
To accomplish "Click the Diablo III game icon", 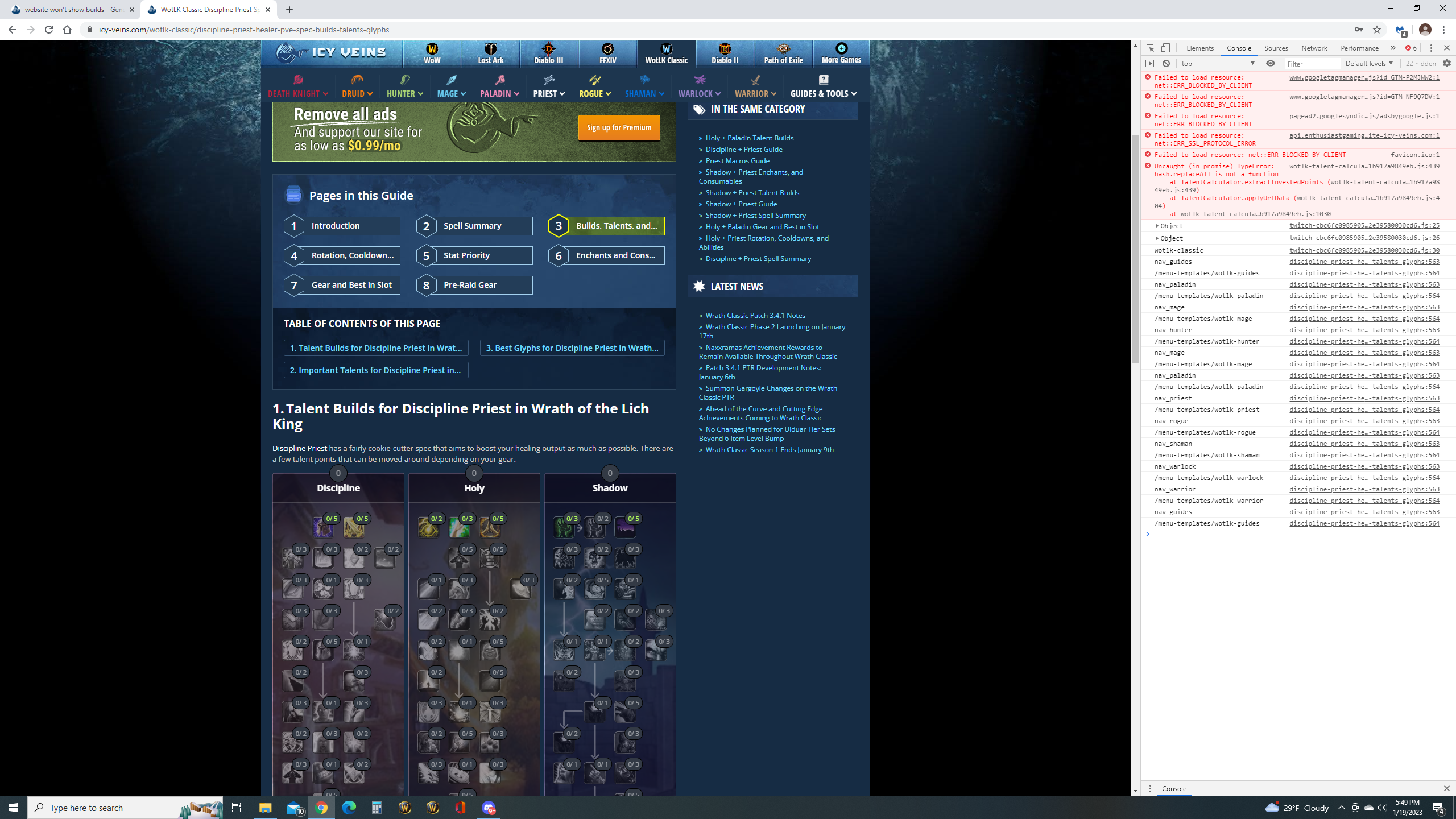I will 549,49.
